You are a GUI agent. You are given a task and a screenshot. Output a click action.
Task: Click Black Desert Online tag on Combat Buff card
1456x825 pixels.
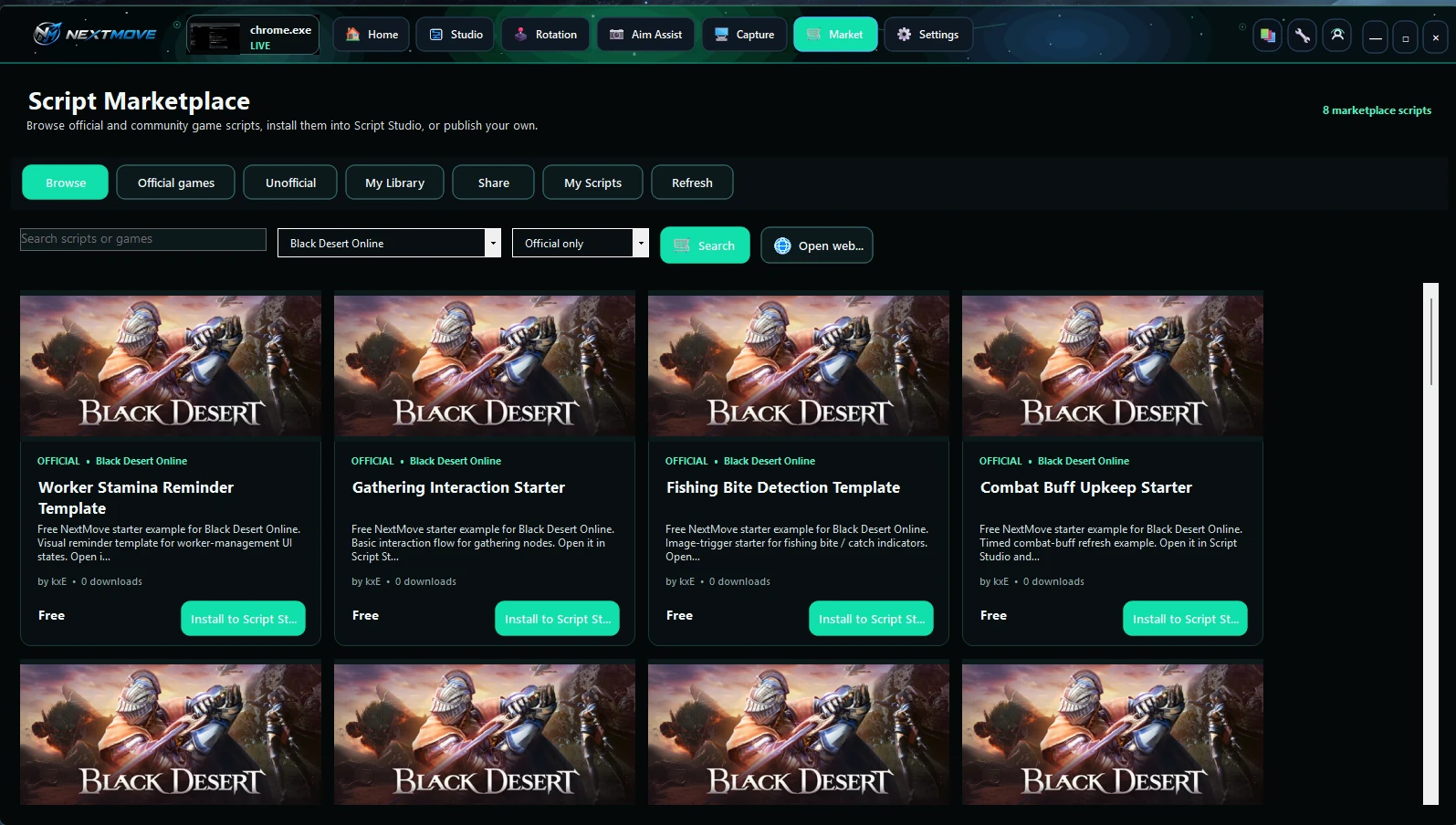[x=1084, y=461]
